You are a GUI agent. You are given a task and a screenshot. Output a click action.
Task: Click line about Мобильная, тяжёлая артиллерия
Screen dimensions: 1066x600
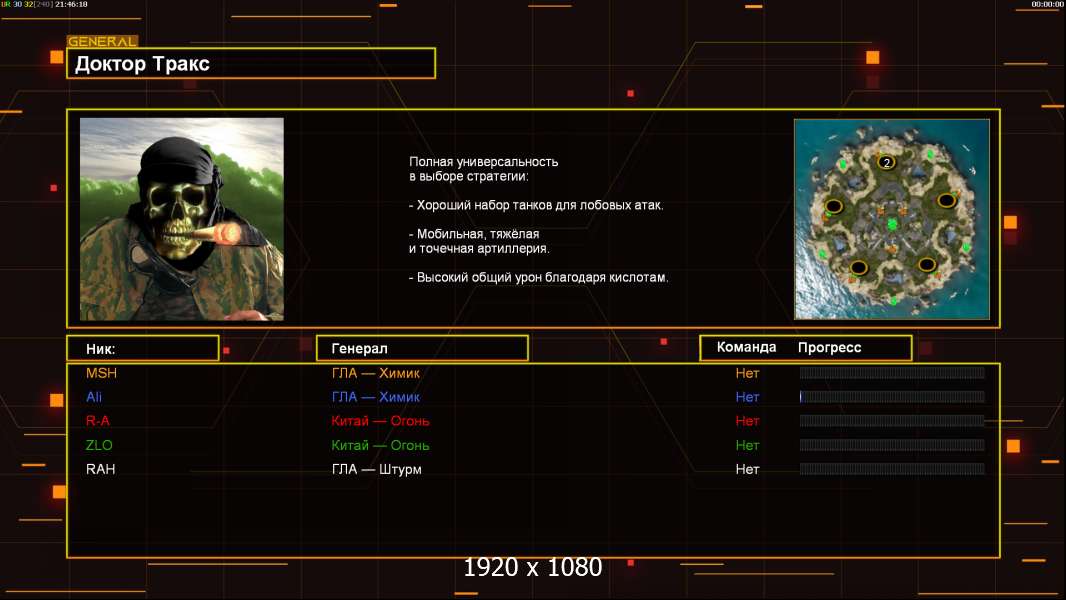click(479, 241)
